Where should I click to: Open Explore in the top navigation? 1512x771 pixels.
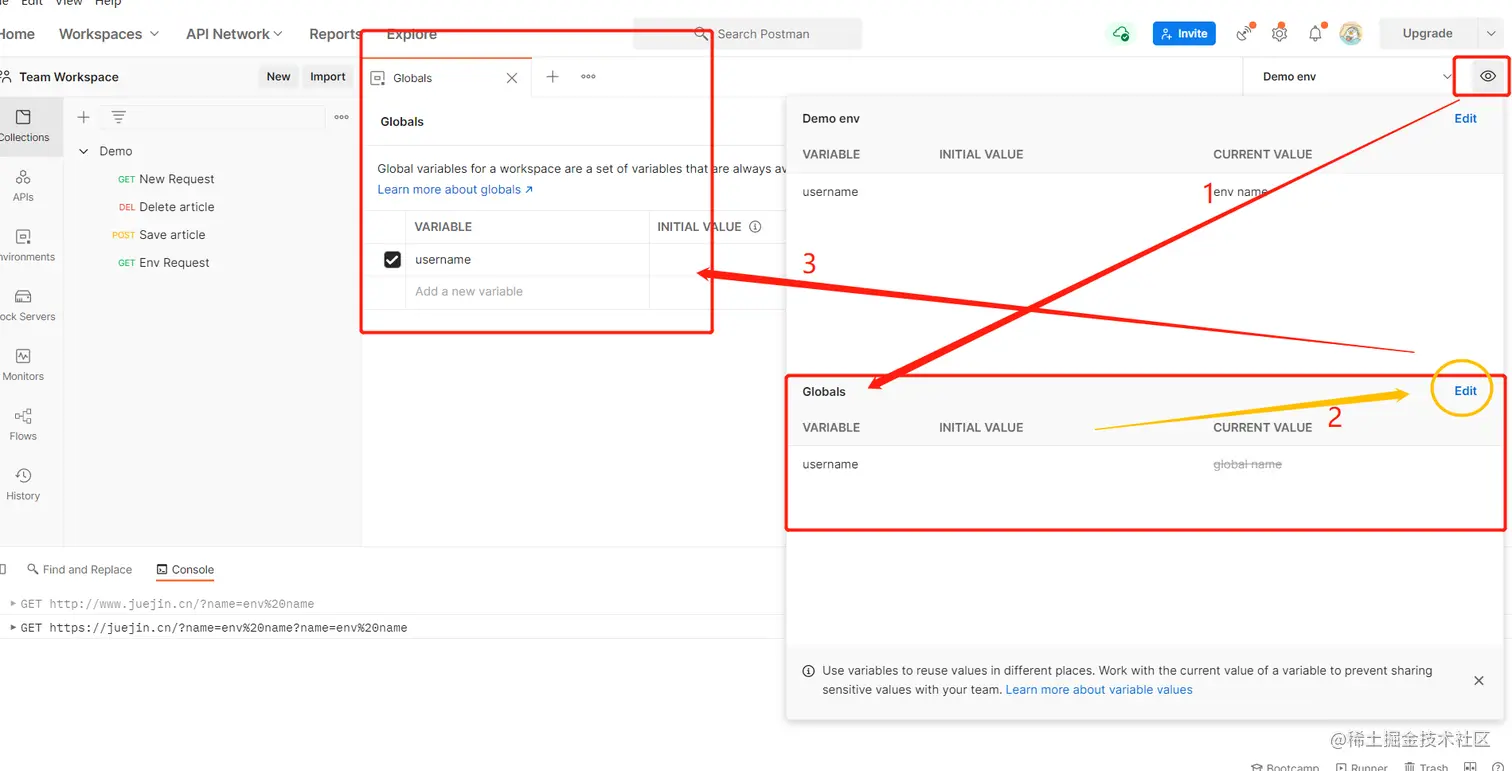pyautogui.click(x=412, y=34)
